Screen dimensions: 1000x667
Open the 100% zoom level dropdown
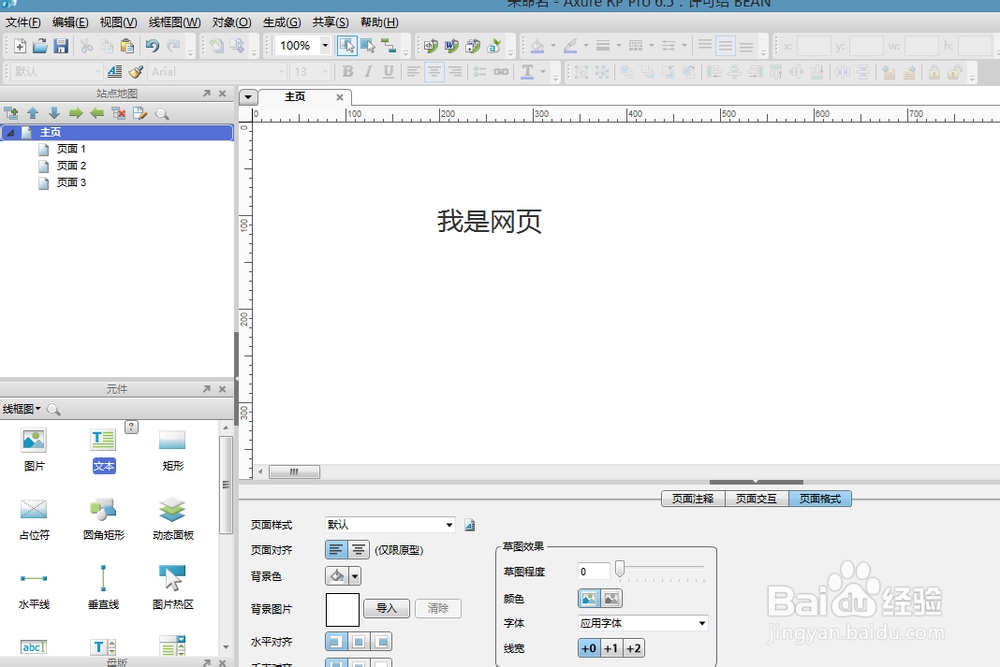pos(325,46)
